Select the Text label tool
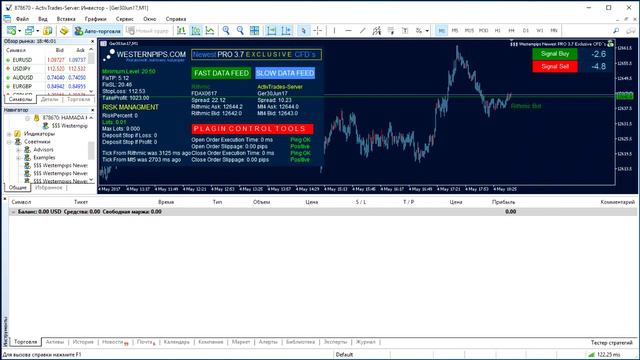The height and width of the screenshot is (360, 640). [405, 31]
